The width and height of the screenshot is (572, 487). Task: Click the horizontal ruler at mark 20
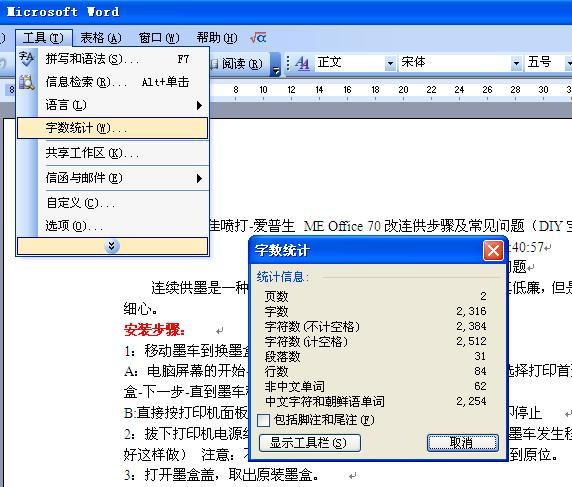tap(403, 90)
